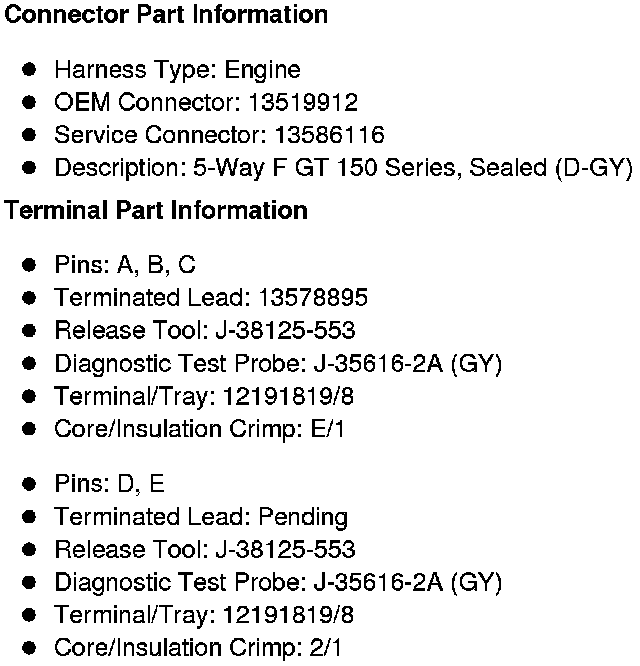The width and height of the screenshot is (640, 666).
Task: Select the Harness Type: Engine line
Action: click(177, 70)
